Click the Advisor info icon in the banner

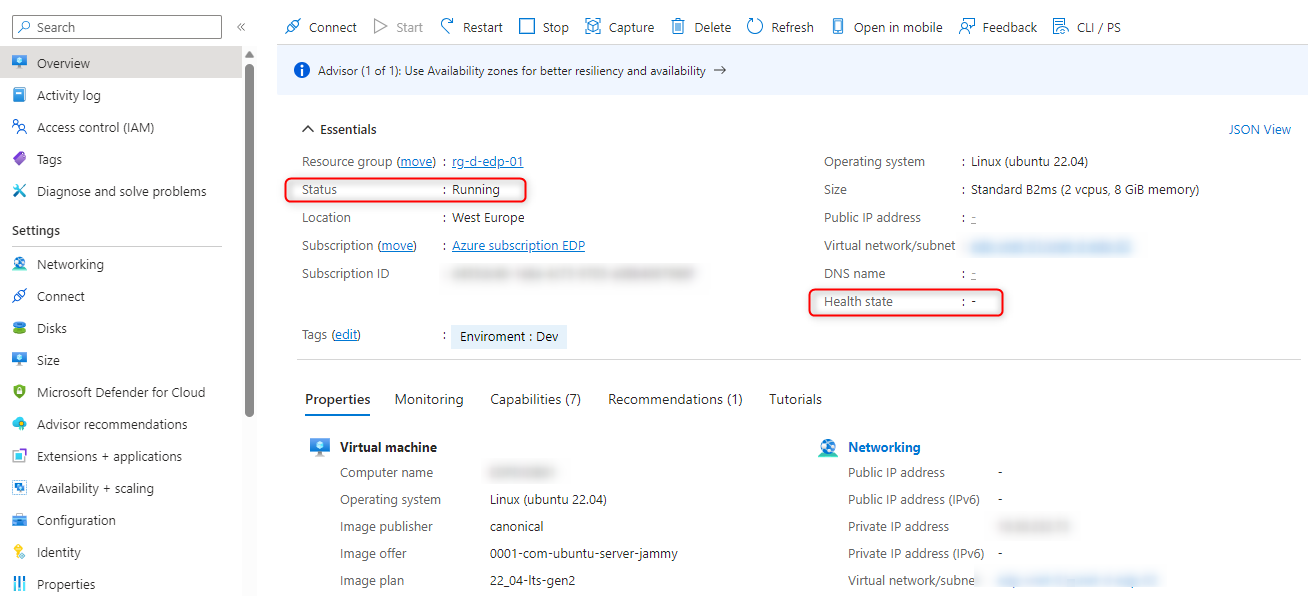302,71
